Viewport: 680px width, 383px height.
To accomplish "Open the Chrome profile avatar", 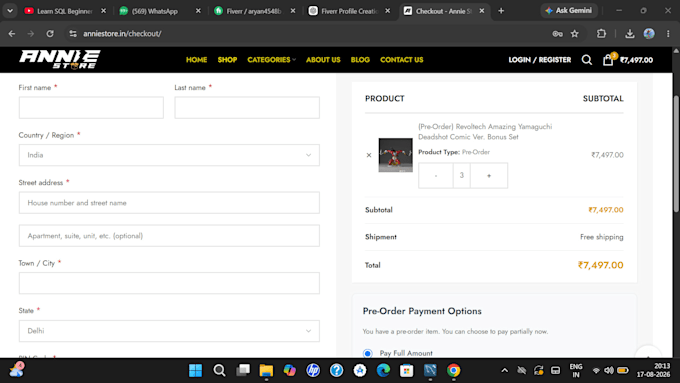I will tap(649, 33).
